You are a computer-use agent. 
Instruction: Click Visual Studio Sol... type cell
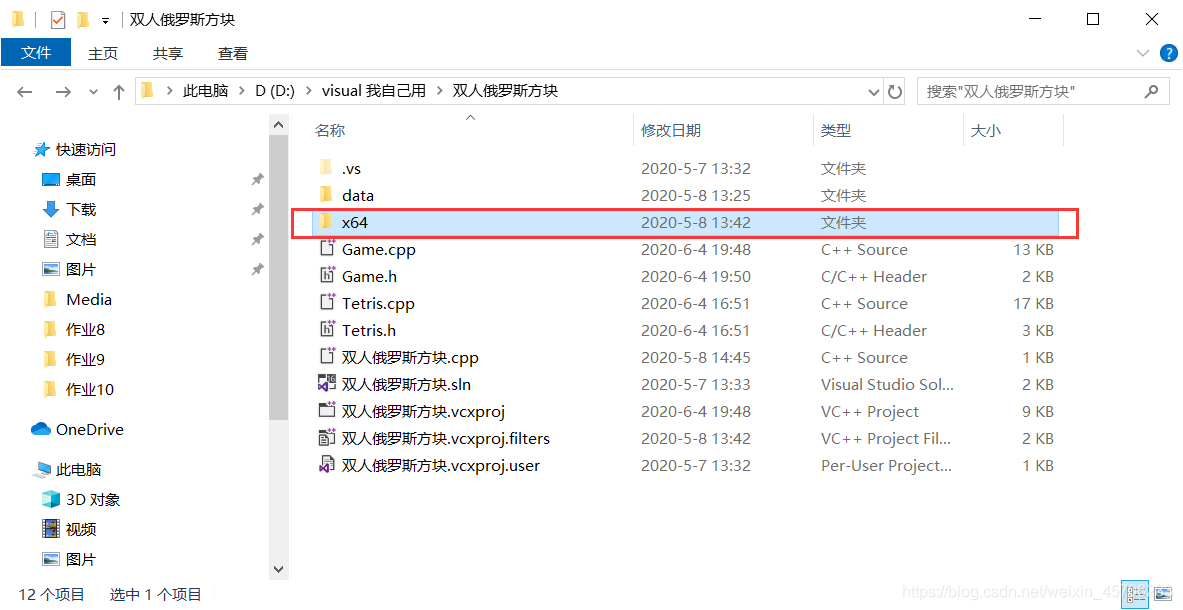(x=887, y=385)
